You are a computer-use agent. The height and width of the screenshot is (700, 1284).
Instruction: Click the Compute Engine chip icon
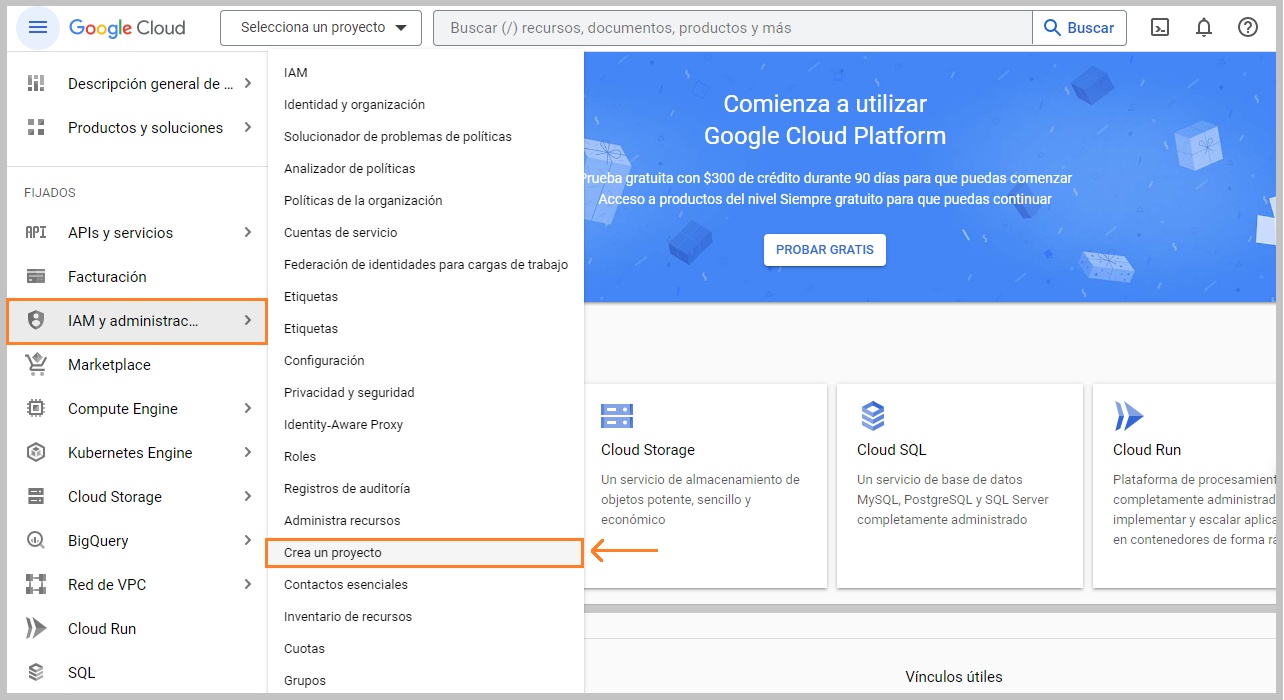point(36,409)
